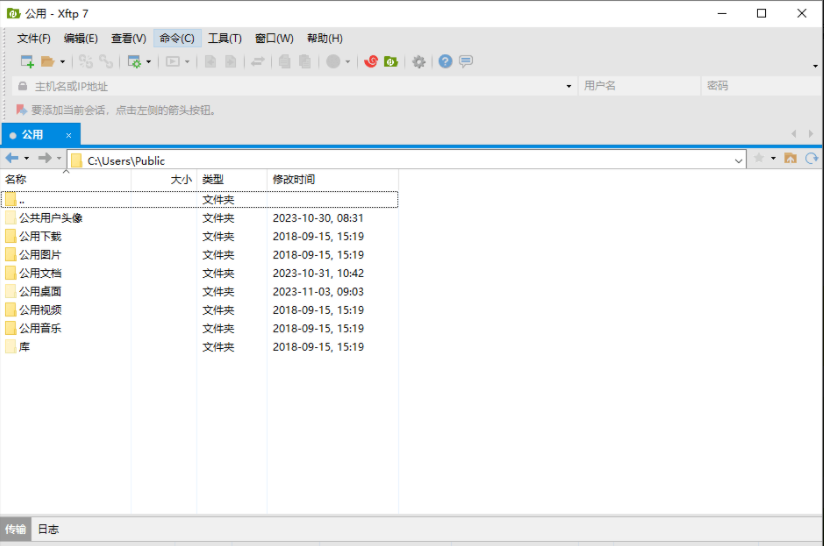Close the 公用 session tab
Viewport: 824px width, 546px height.
[x=69, y=135]
